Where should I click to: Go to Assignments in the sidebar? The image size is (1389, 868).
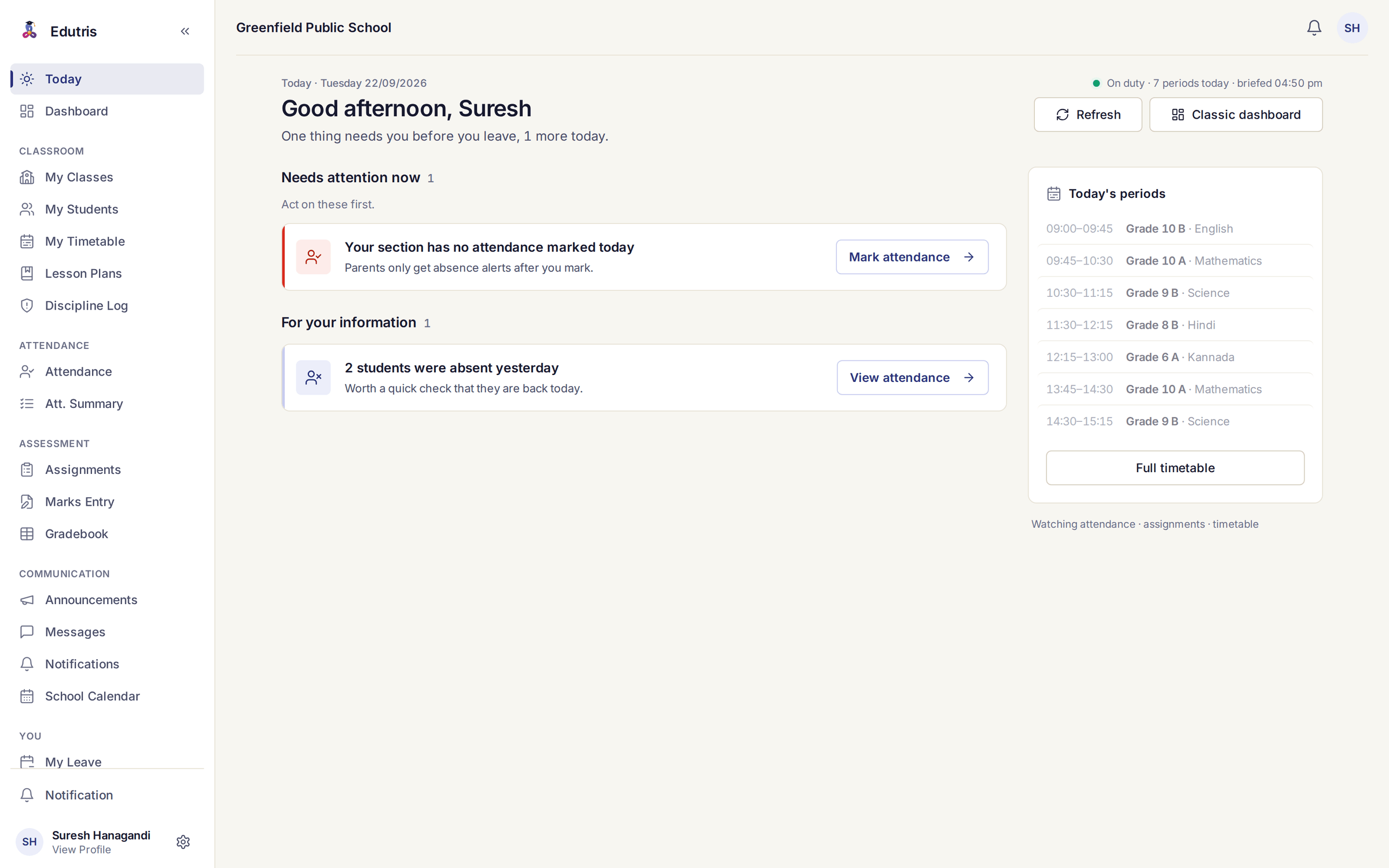tap(107, 470)
